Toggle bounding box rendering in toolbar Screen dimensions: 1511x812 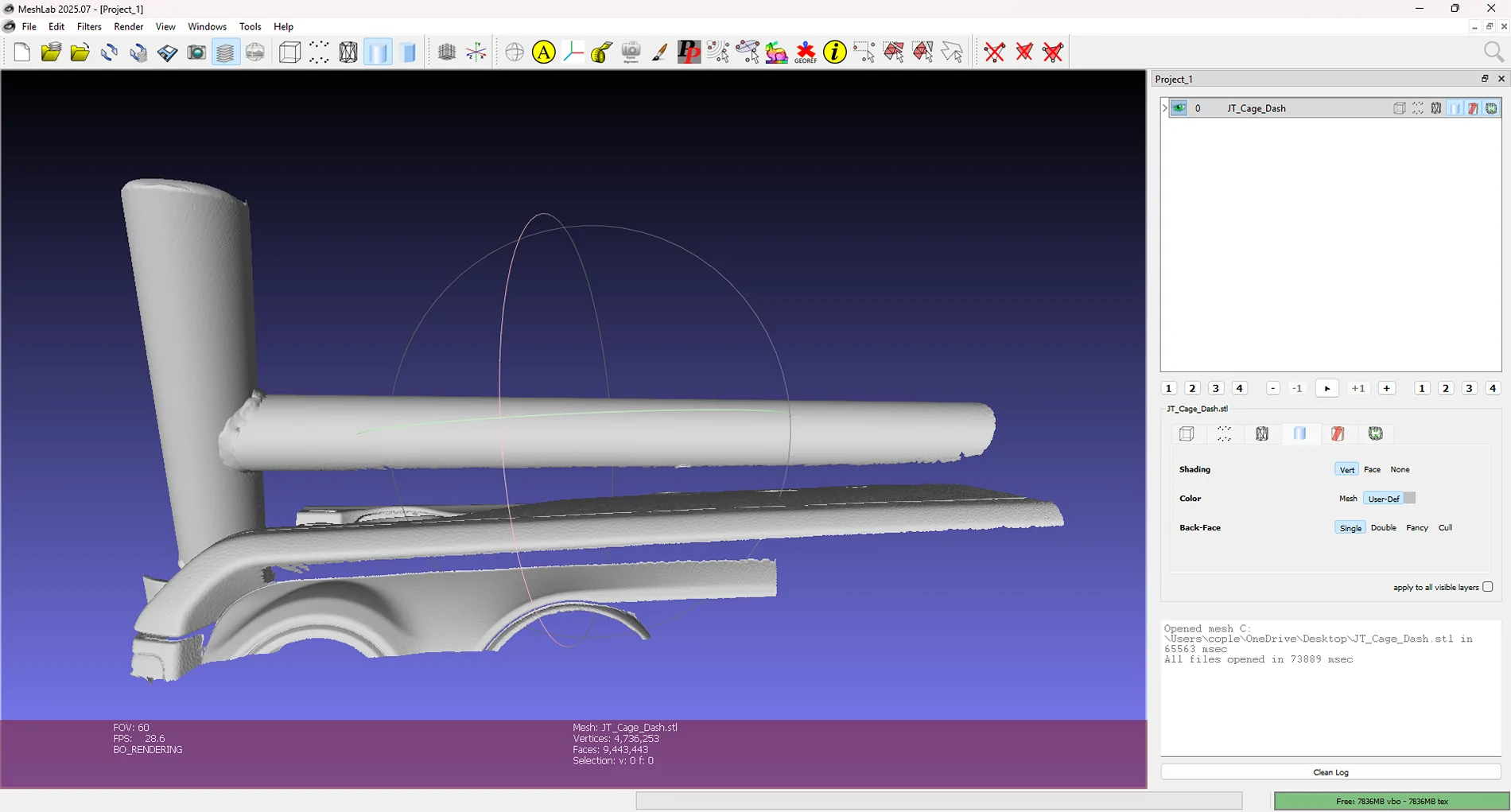[289, 52]
